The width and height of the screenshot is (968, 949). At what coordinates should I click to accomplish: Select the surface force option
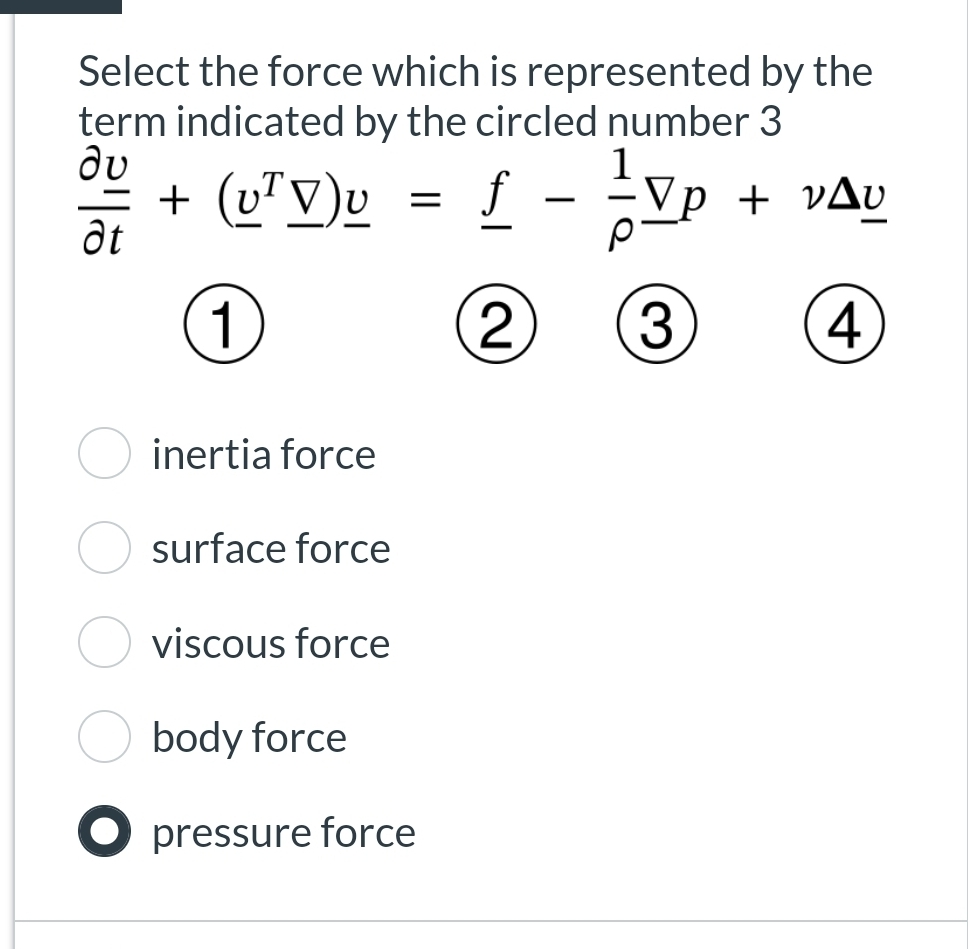point(104,548)
